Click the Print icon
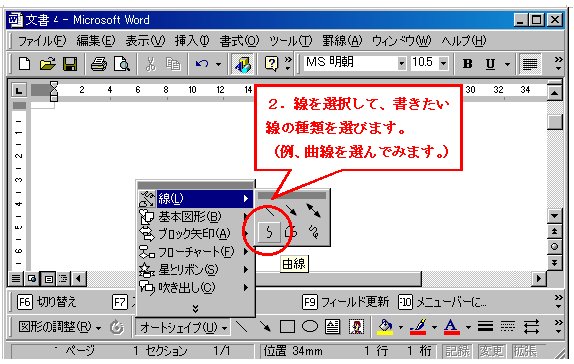The height and width of the screenshot is (364, 574). 98,64
